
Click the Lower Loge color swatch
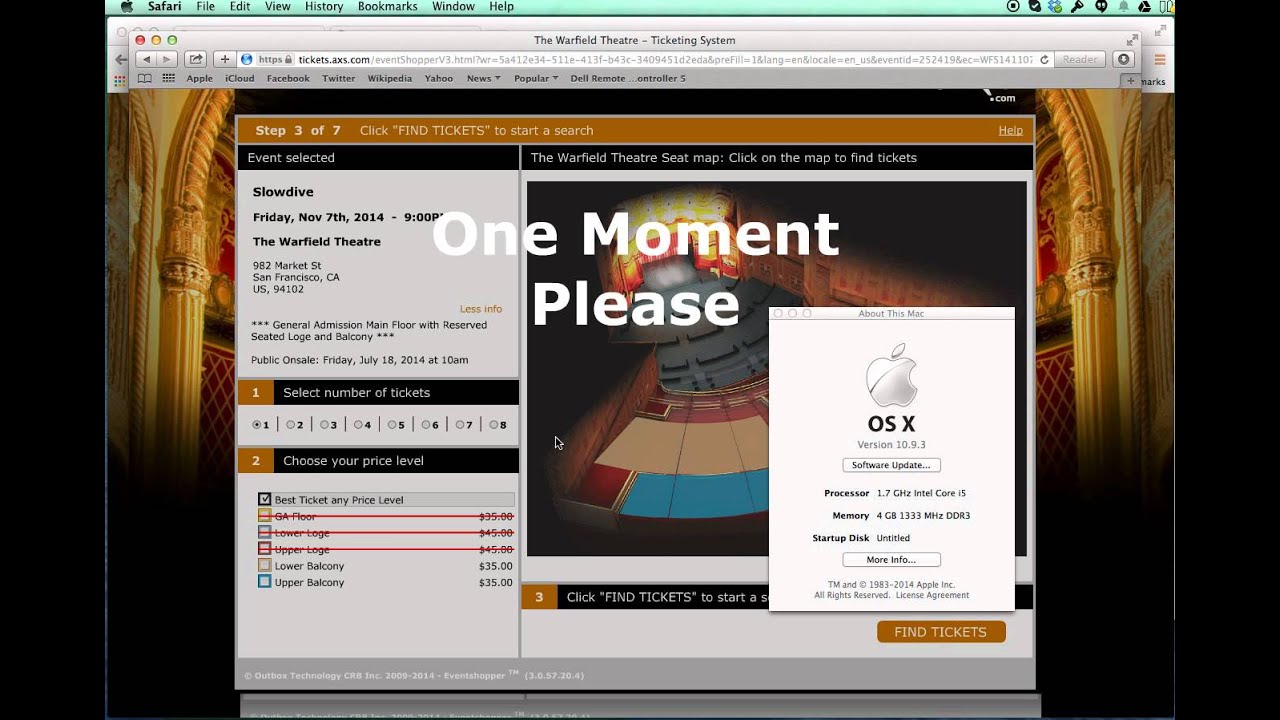coord(265,532)
